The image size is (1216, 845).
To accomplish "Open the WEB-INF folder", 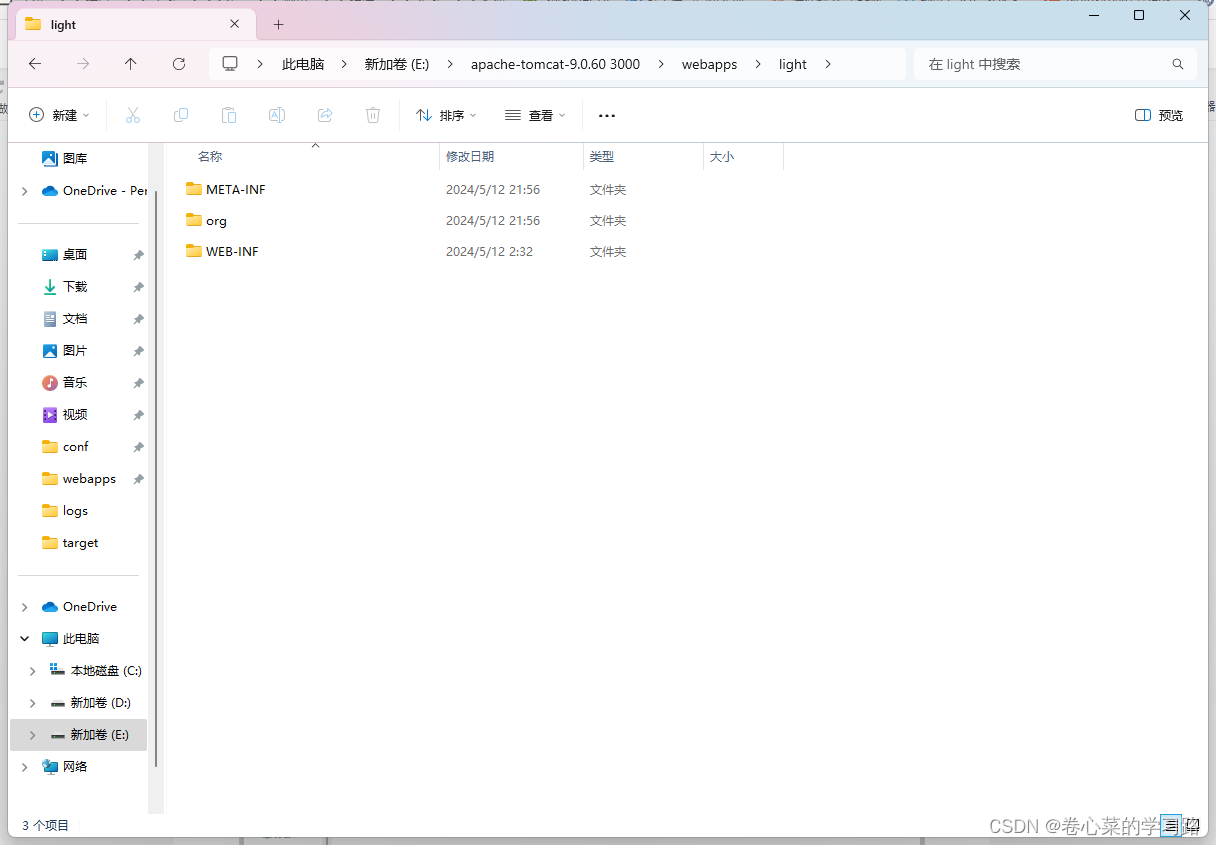I will tap(232, 252).
